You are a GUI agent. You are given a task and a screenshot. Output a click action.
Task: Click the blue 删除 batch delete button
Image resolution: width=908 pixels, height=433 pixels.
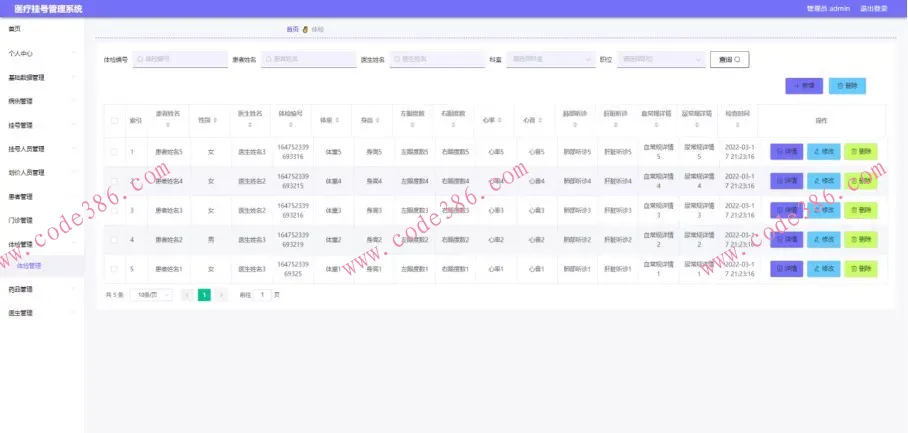pos(847,86)
